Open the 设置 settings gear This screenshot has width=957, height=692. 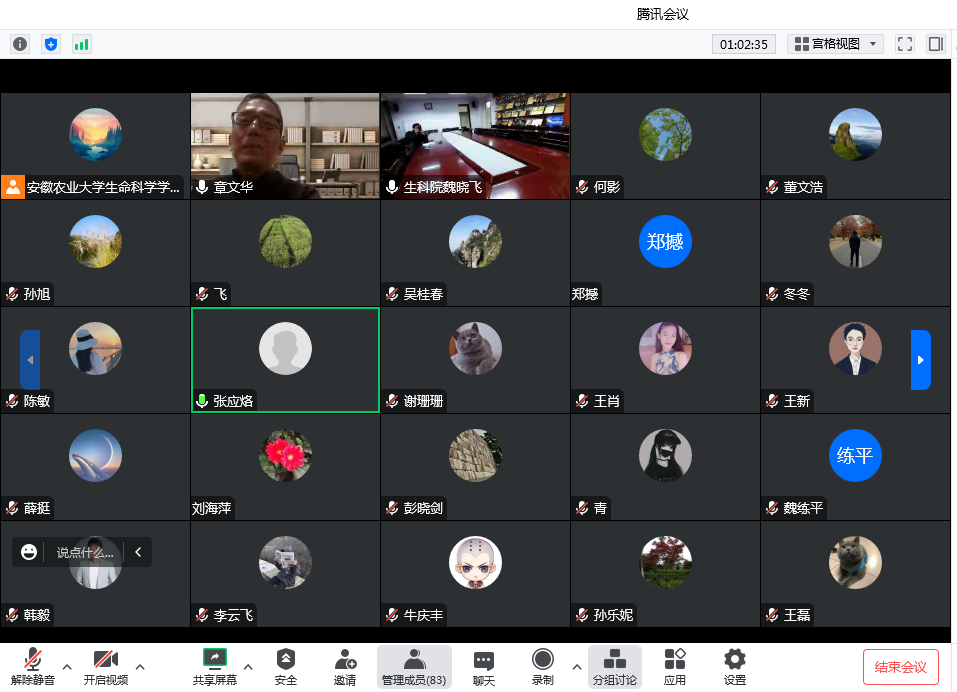point(735,667)
